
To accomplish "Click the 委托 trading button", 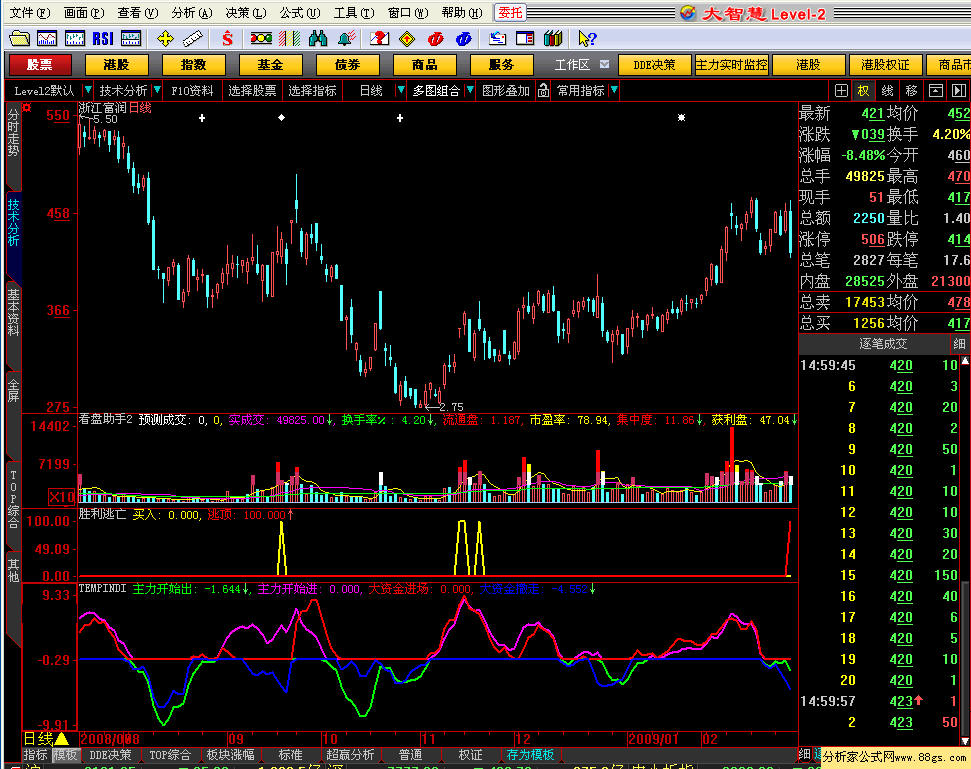I will pos(510,12).
